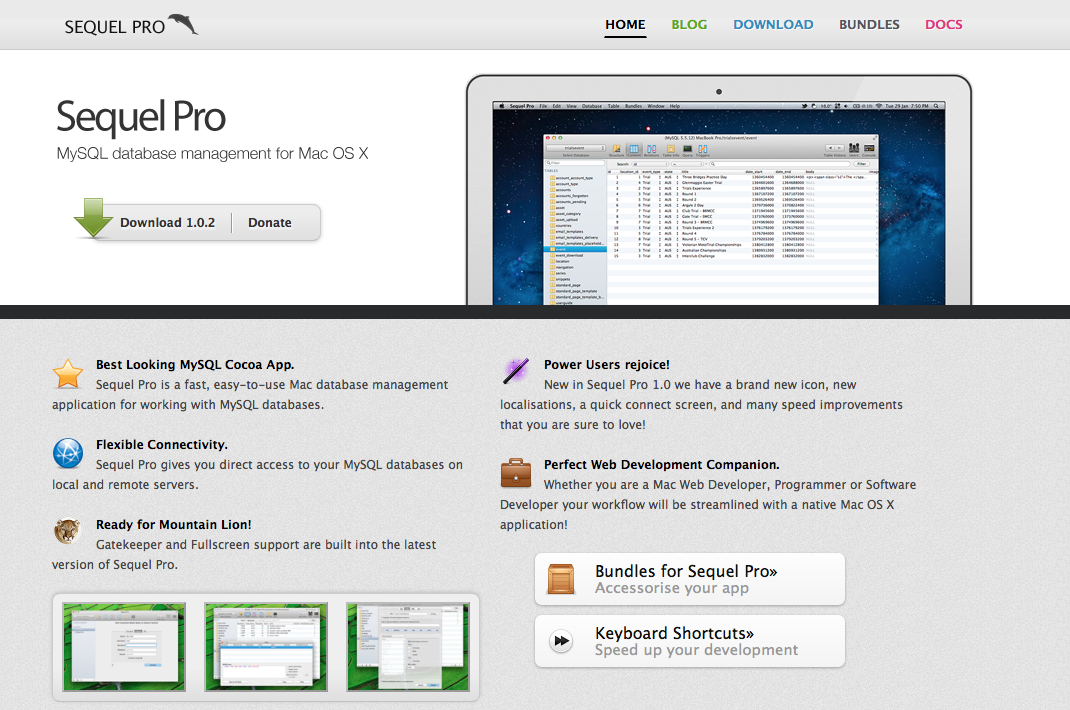Click the Sequel Pro dolphin logo icon
Viewport: 1070px width, 710px height.
click(x=184, y=24)
